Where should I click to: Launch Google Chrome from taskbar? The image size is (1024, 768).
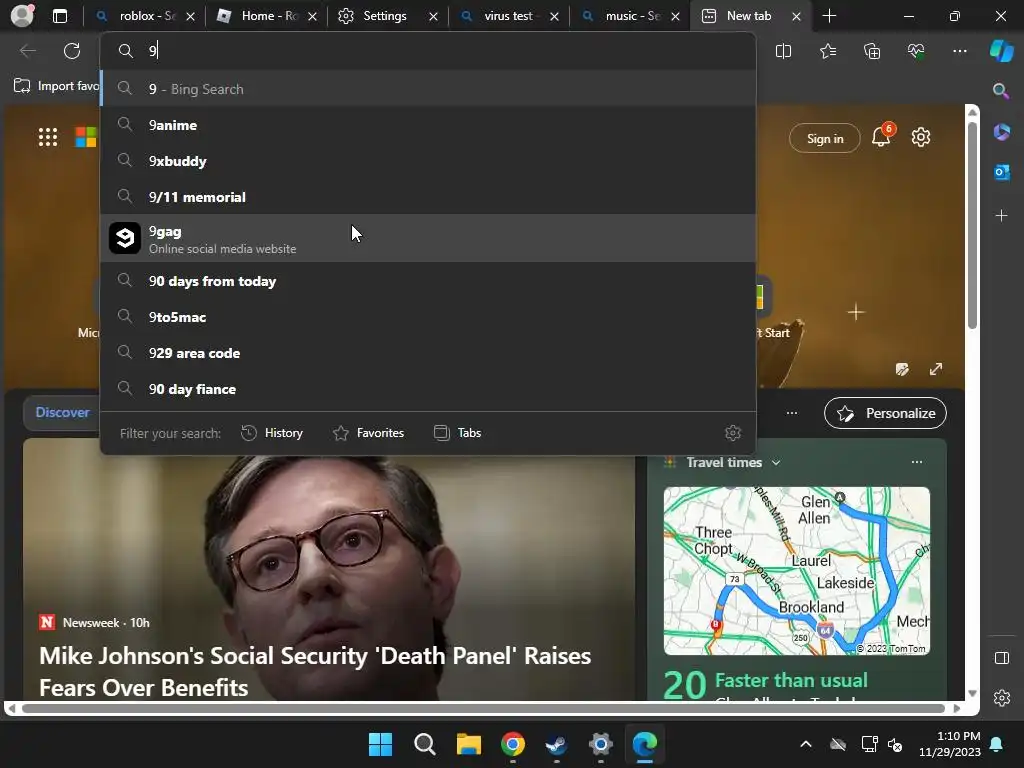513,744
